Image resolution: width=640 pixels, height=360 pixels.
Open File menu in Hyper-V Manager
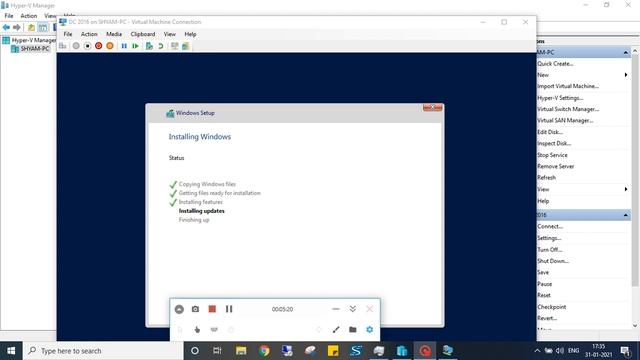coord(9,16)
